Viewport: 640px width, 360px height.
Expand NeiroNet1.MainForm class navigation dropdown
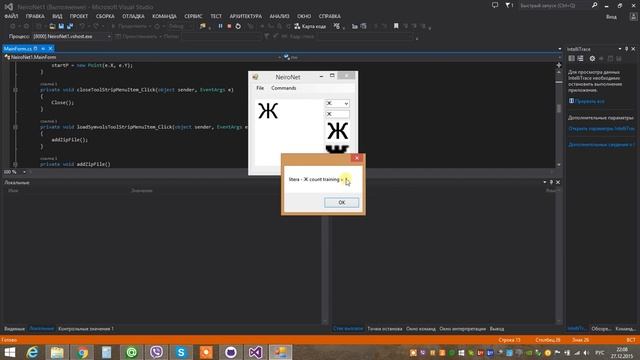[279, 58]
